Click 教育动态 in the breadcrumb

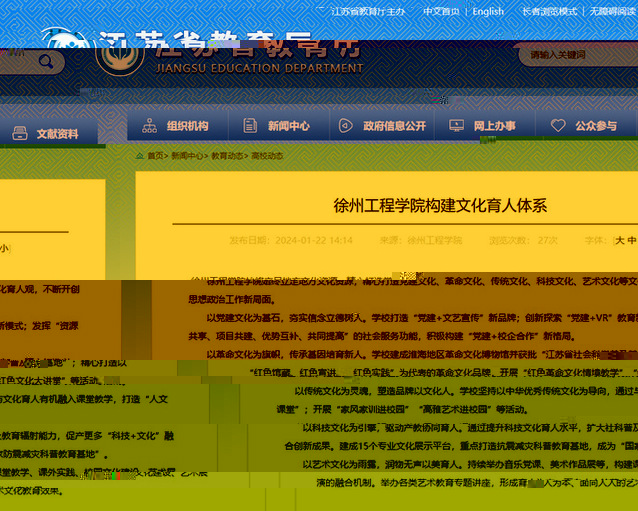tap(226, 156)
